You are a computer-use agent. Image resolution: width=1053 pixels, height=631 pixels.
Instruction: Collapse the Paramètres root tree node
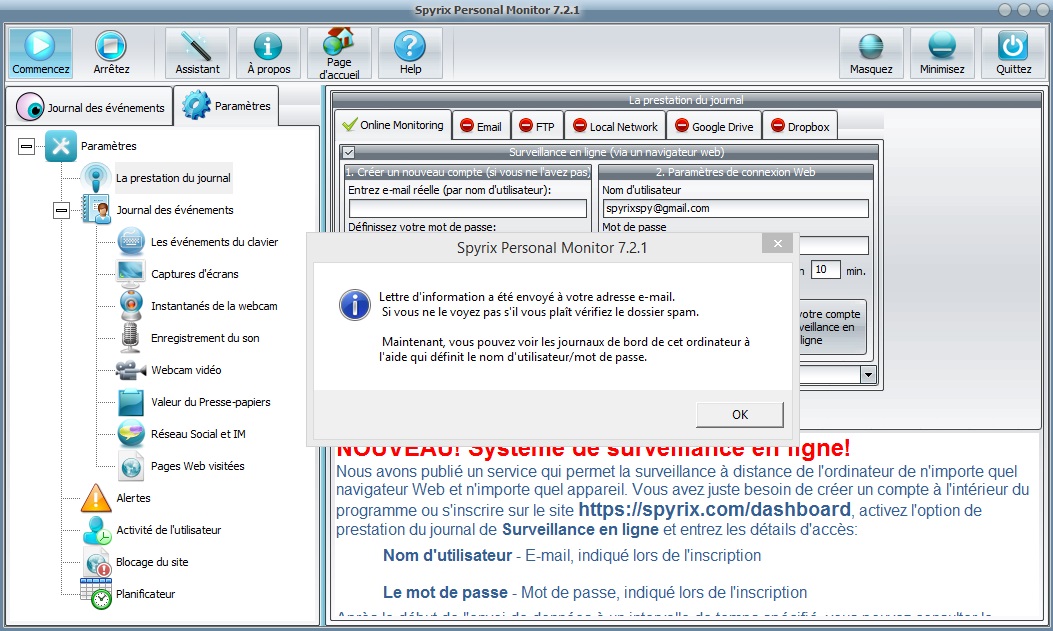(26, 146)
